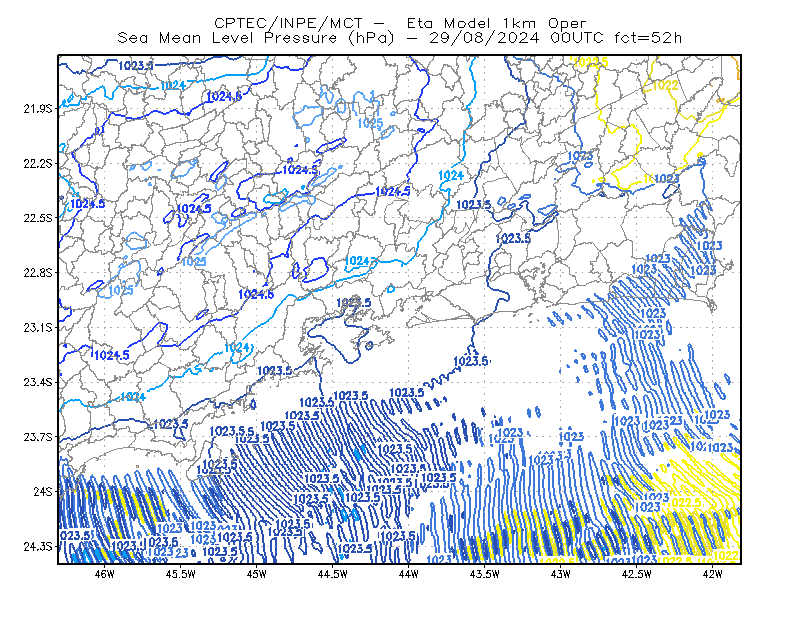The image size is (800, 618).
Task: Click the 22.5S latitude axis label
Action: point(38,218)
